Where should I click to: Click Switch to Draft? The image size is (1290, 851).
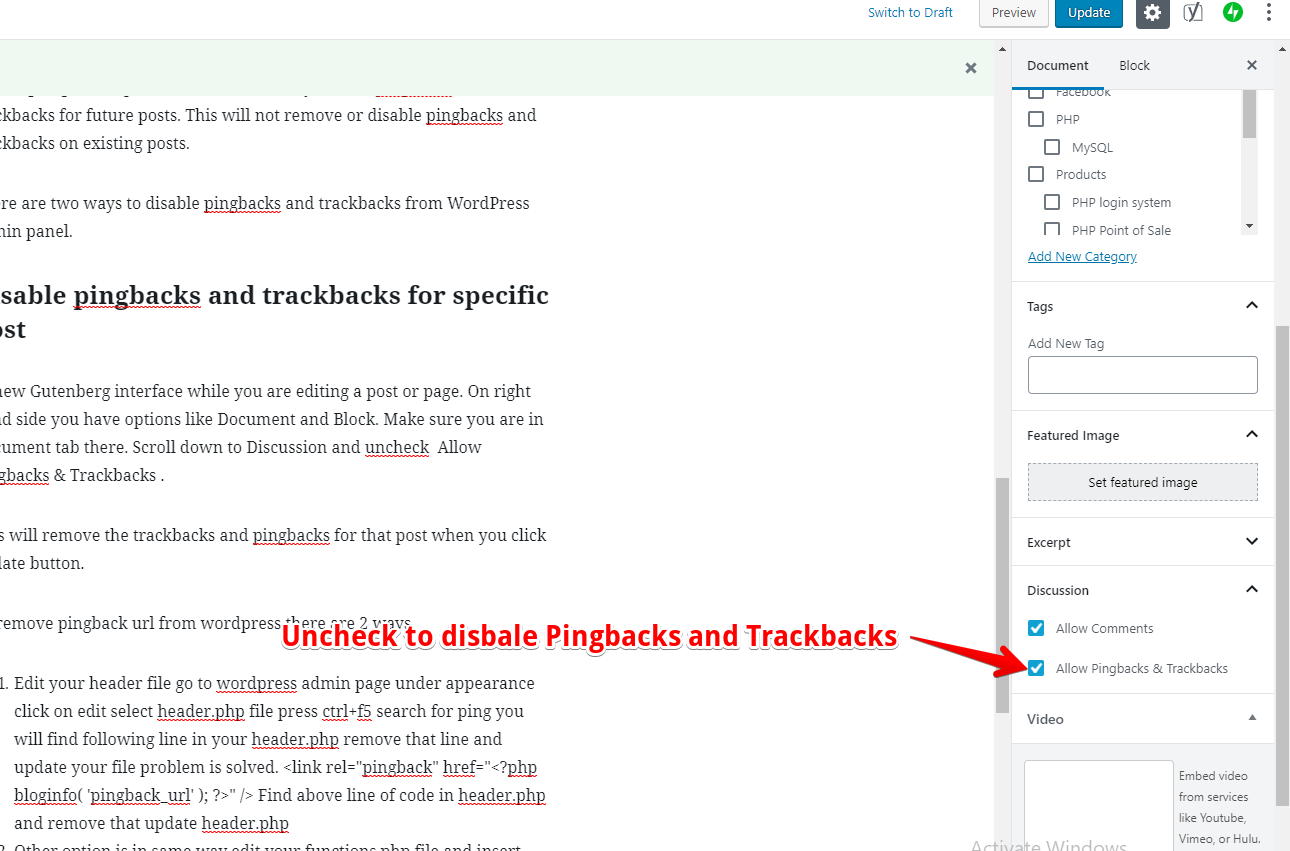tap(909, 12)
